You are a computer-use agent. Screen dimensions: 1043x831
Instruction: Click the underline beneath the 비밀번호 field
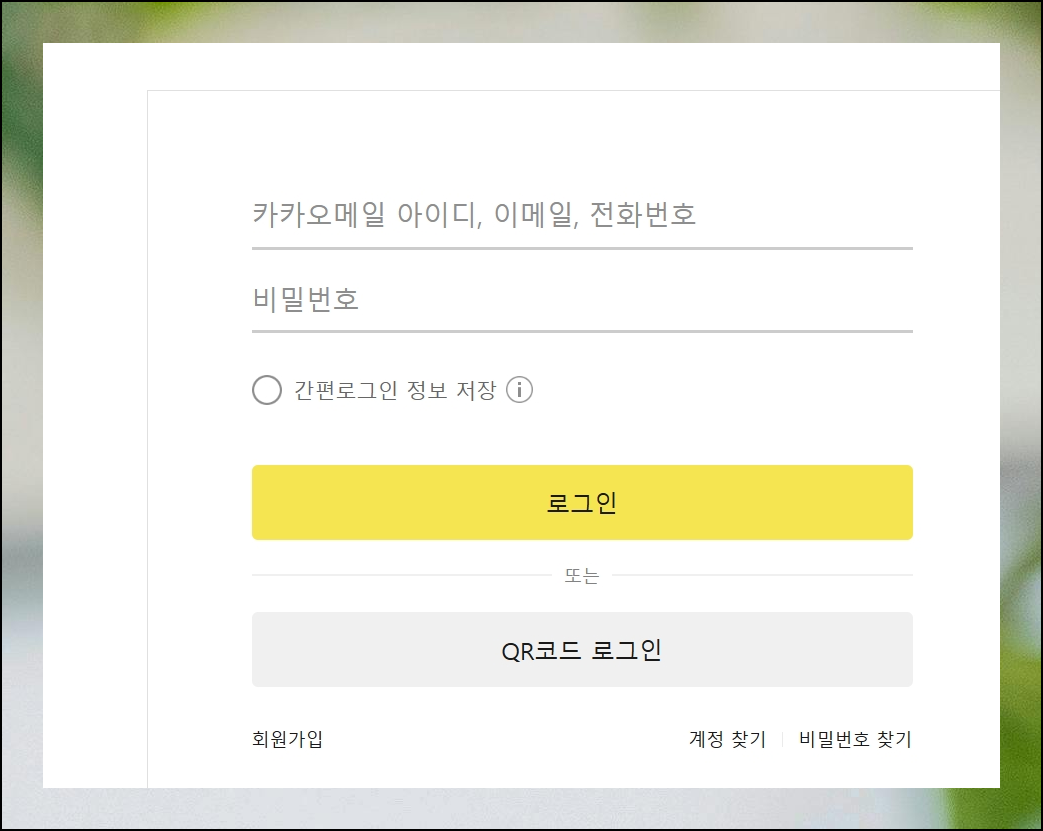click(582, 331)
